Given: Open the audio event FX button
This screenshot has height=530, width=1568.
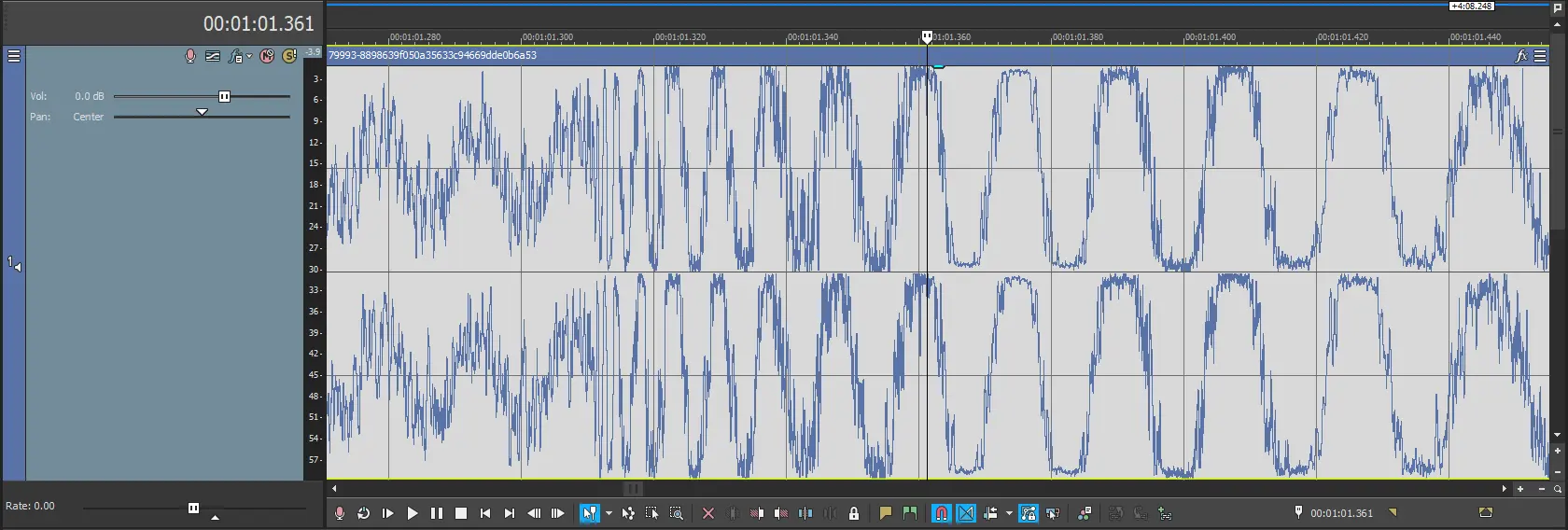Looking at the screenshot, I should 1521,56.
